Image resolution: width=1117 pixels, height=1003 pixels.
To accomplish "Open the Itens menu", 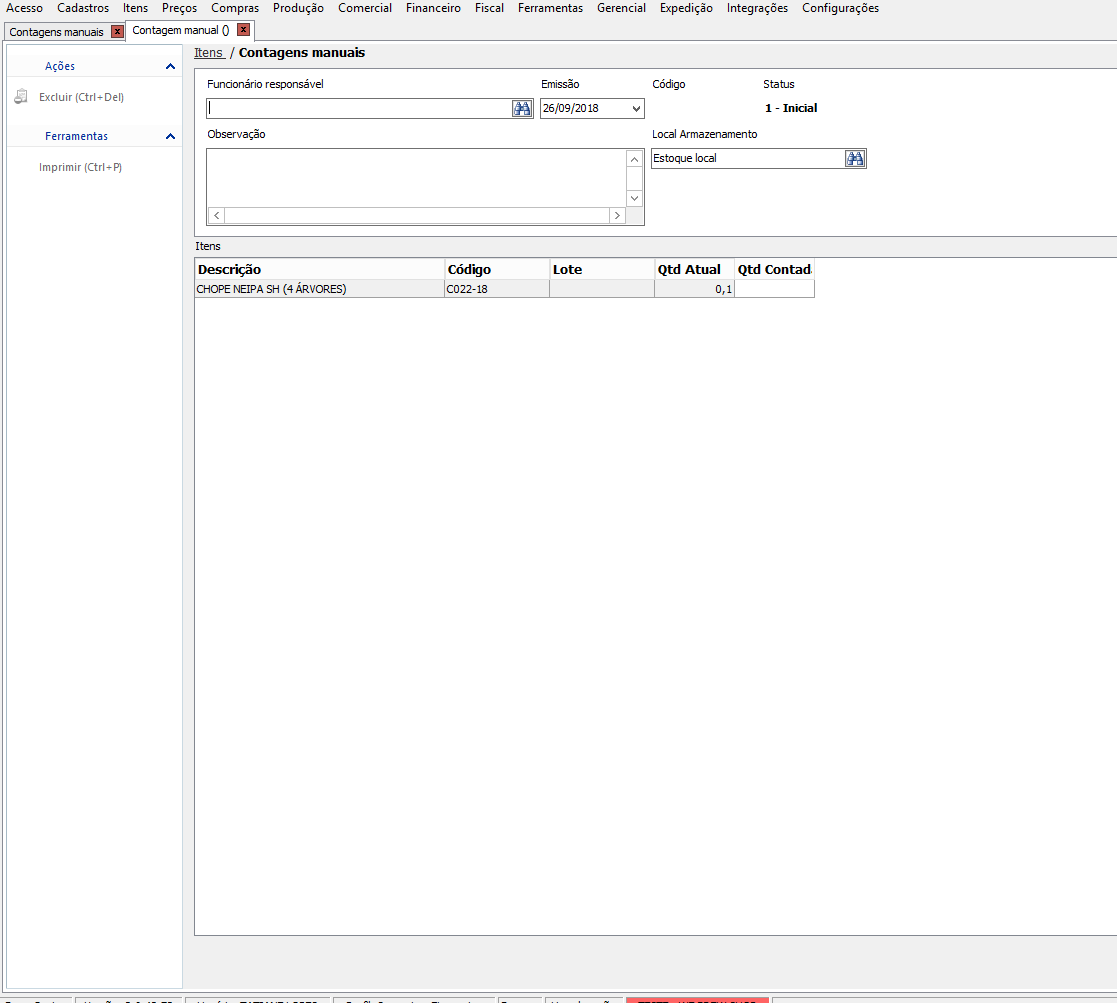I will click(135, 8).
